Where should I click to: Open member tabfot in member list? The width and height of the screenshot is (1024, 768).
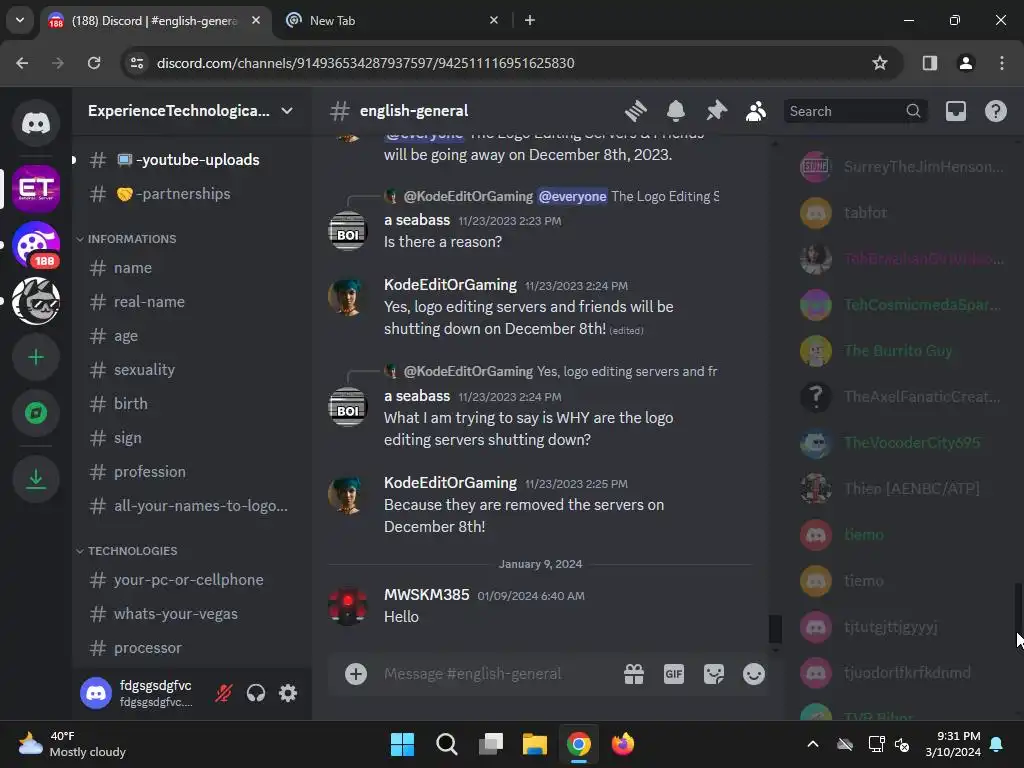tap(901, 213)
